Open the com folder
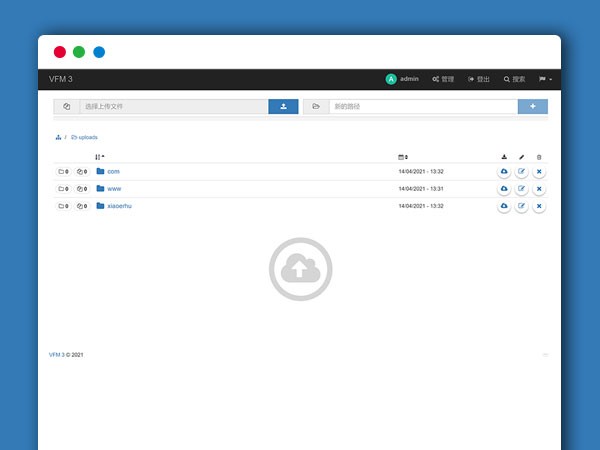This screenshot has height=450, width=600. [x=113, y=172]
